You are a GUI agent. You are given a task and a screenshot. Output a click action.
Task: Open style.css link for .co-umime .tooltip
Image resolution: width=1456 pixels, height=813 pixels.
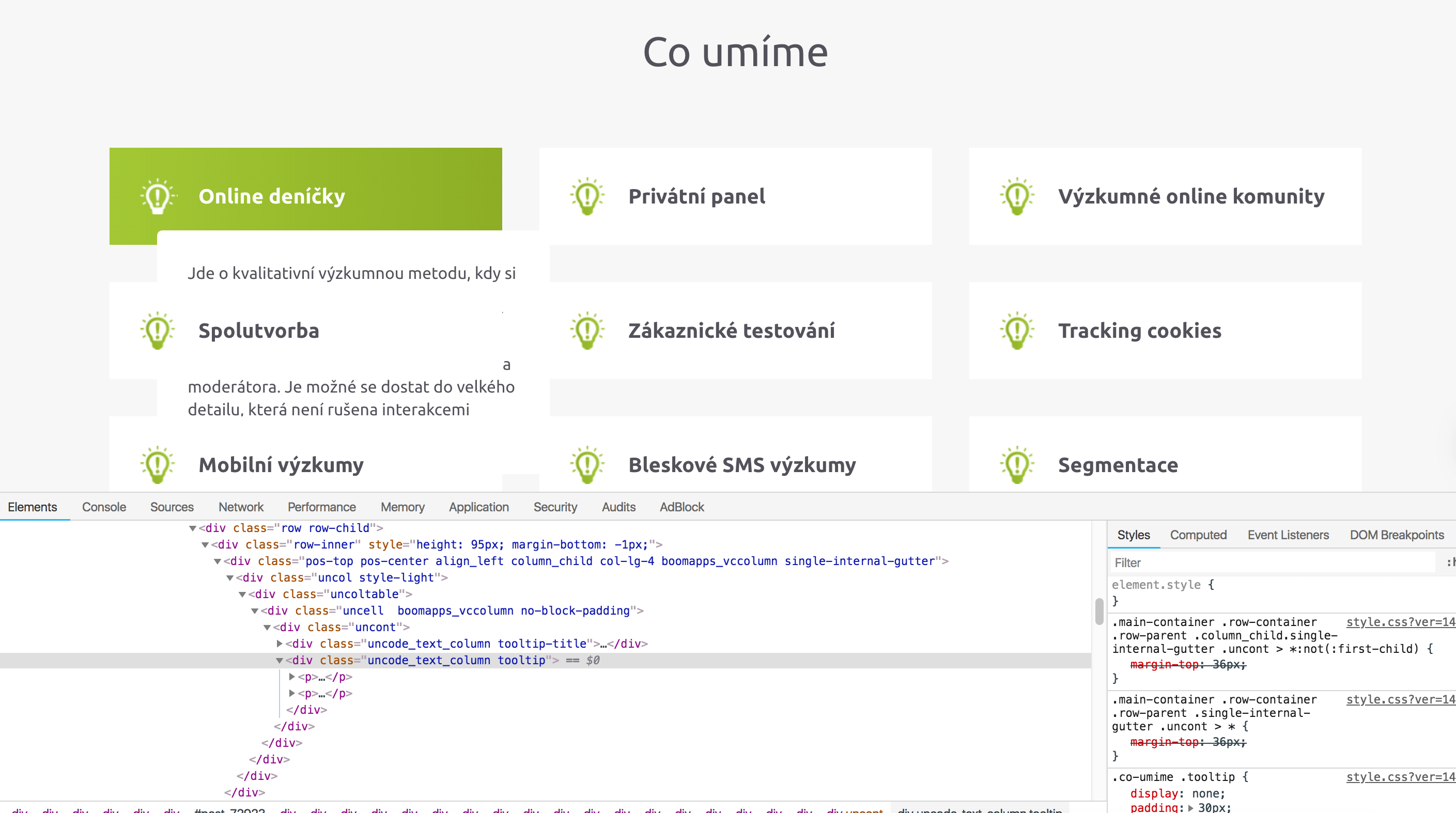pyautogui.click(x=1400, y=777)
